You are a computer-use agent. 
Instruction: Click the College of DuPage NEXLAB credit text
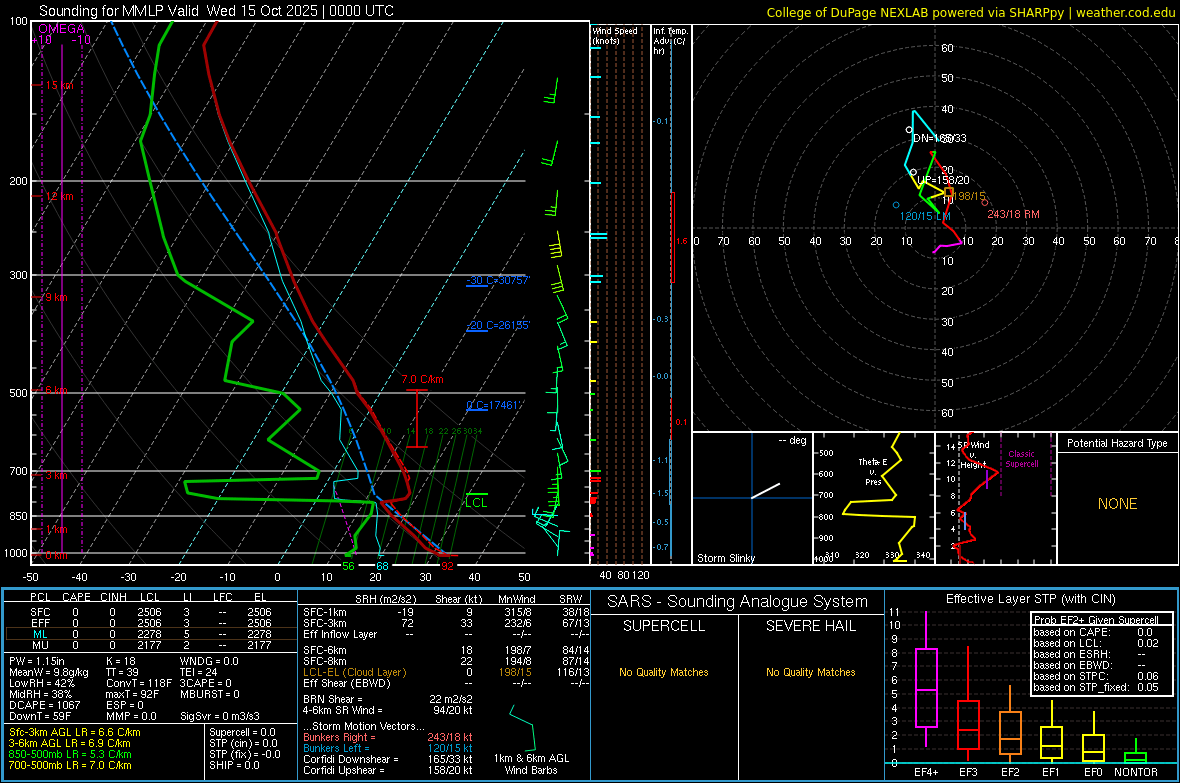pyautogui.click(x=971, y=12)
